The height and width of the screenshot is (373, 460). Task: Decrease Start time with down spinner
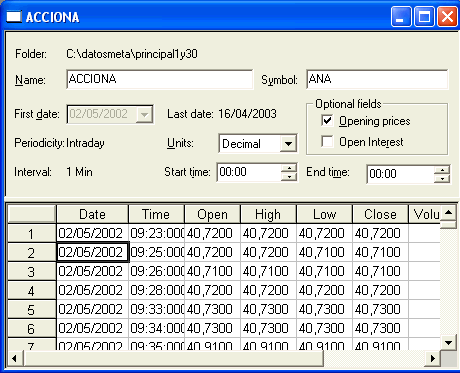[289, 177]
